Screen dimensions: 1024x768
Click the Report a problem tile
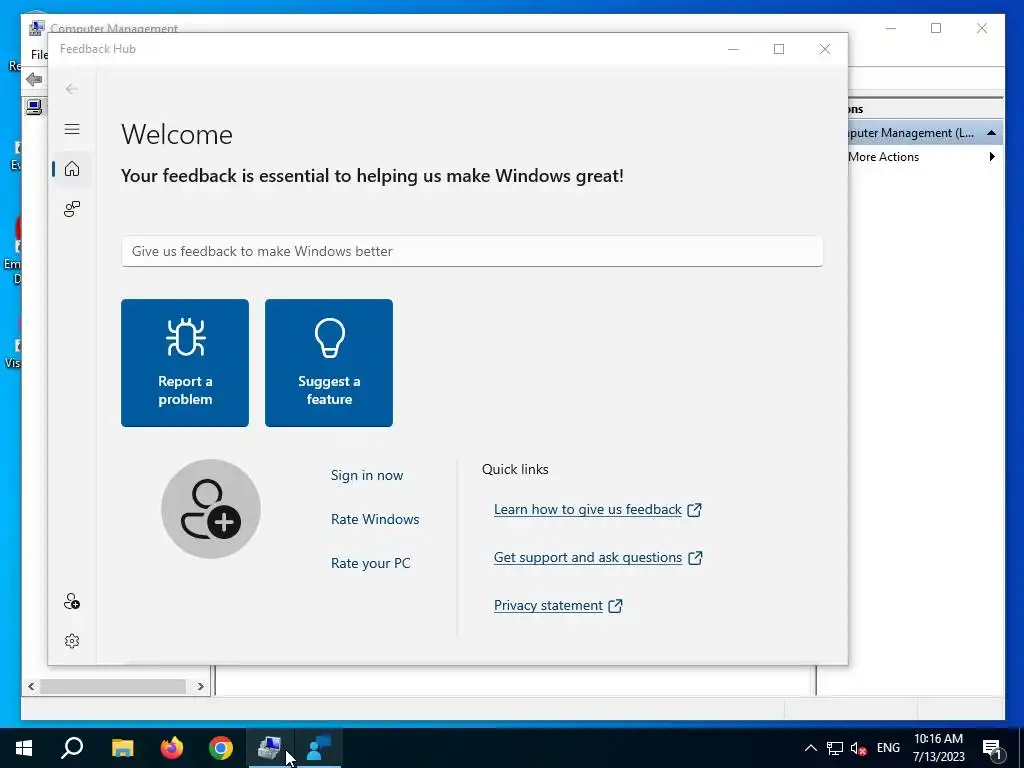click(185, 363)
